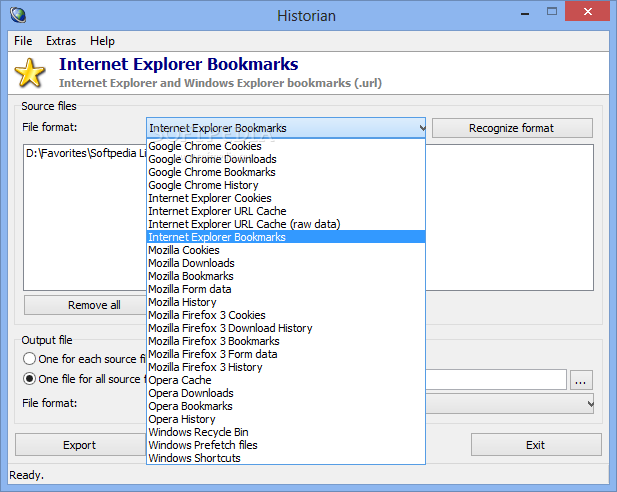Select Mozilla Bookmarks in the list
This screenshot has width=617, height=492.
(x=286, y=276)
